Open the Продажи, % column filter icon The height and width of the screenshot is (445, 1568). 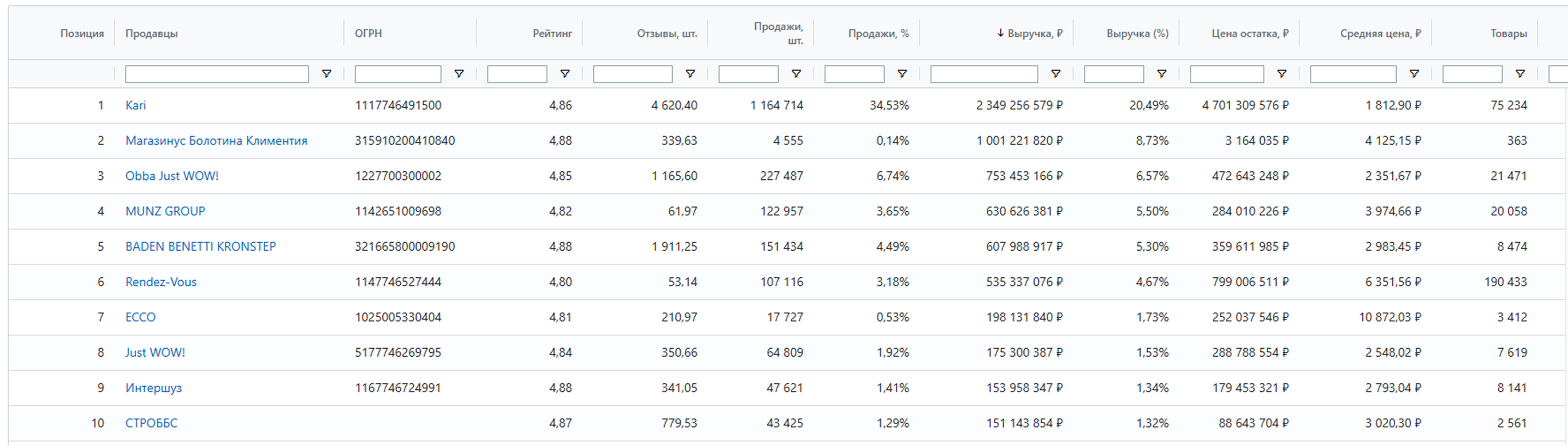coord(902,74)
